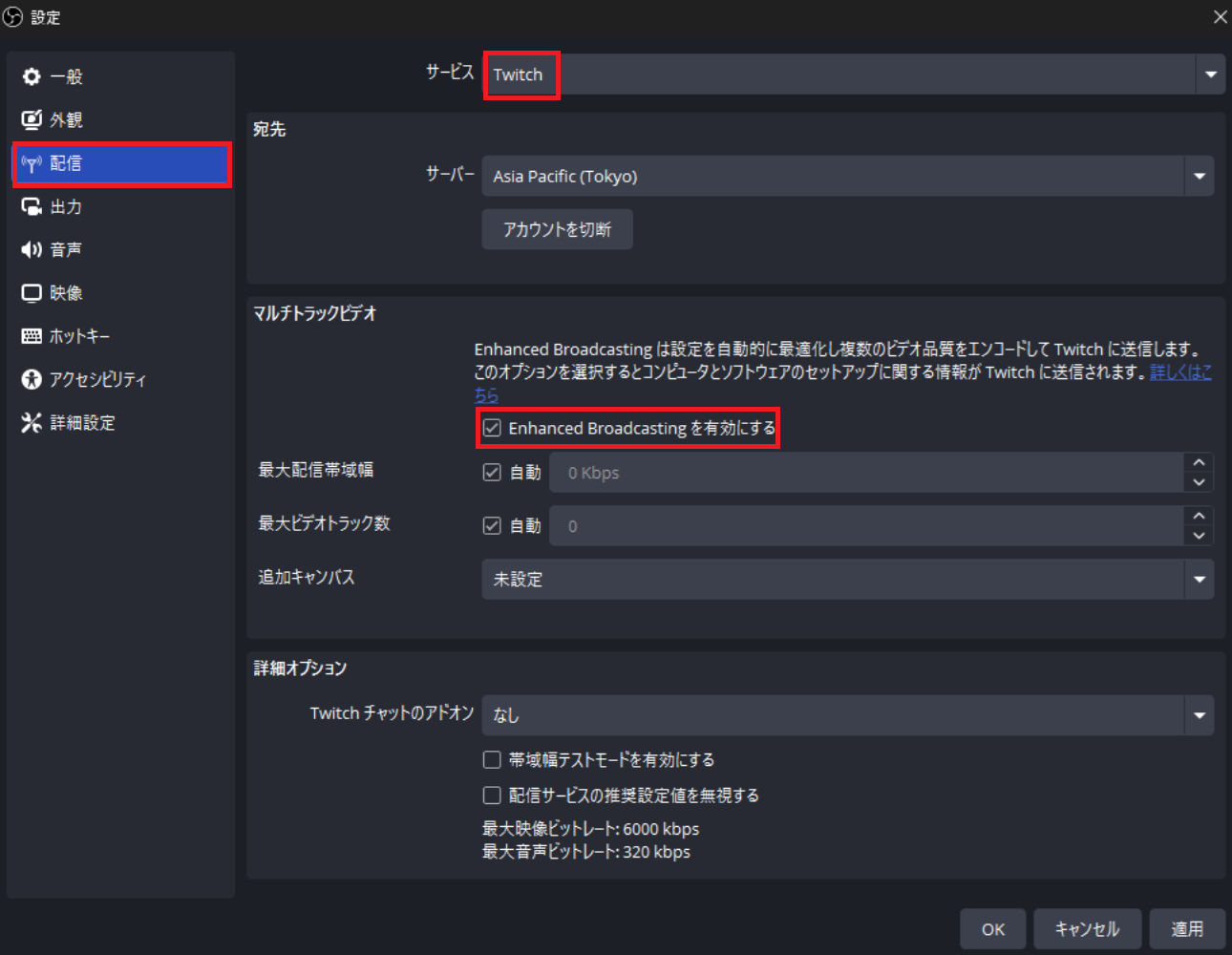Viewport: 1232px width, 955px height.
Task: Open the サービス dropdown showing Twitch
Action: (x=1210, y=74)
